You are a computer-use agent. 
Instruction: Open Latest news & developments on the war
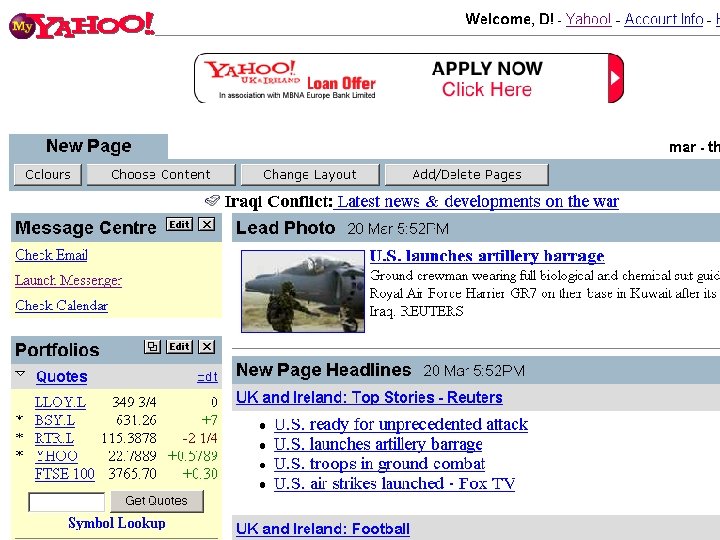(x=478, y=201)
